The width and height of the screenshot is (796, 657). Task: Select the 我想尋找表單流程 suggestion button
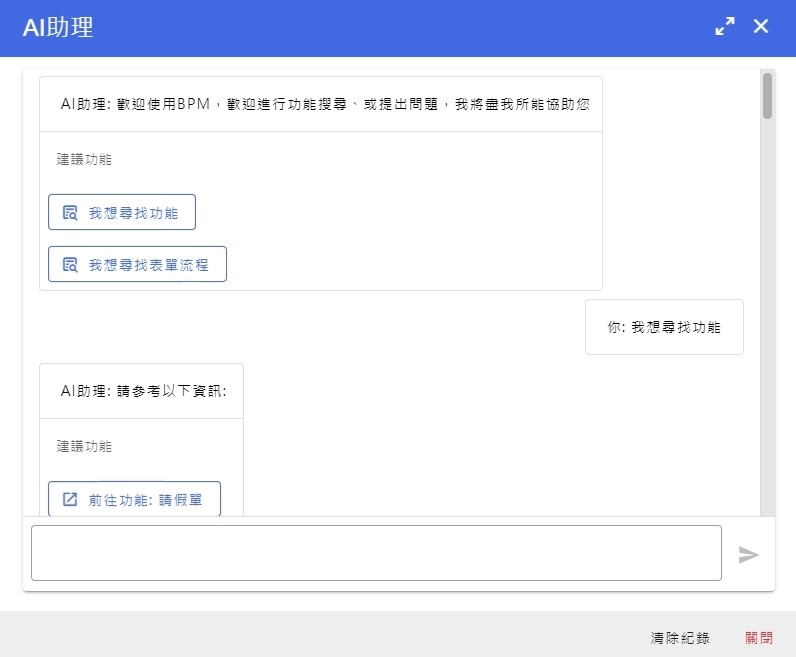tap(137, 264)
